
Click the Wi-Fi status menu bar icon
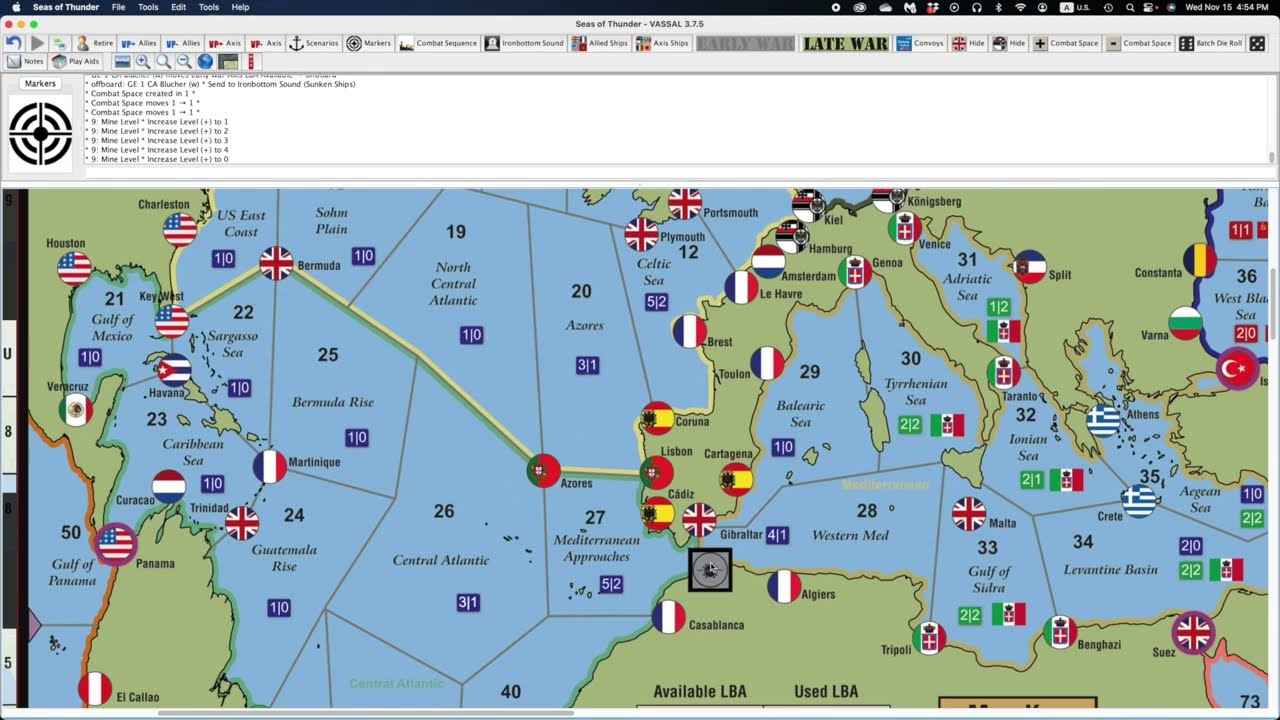click(x=1020, y=7)
